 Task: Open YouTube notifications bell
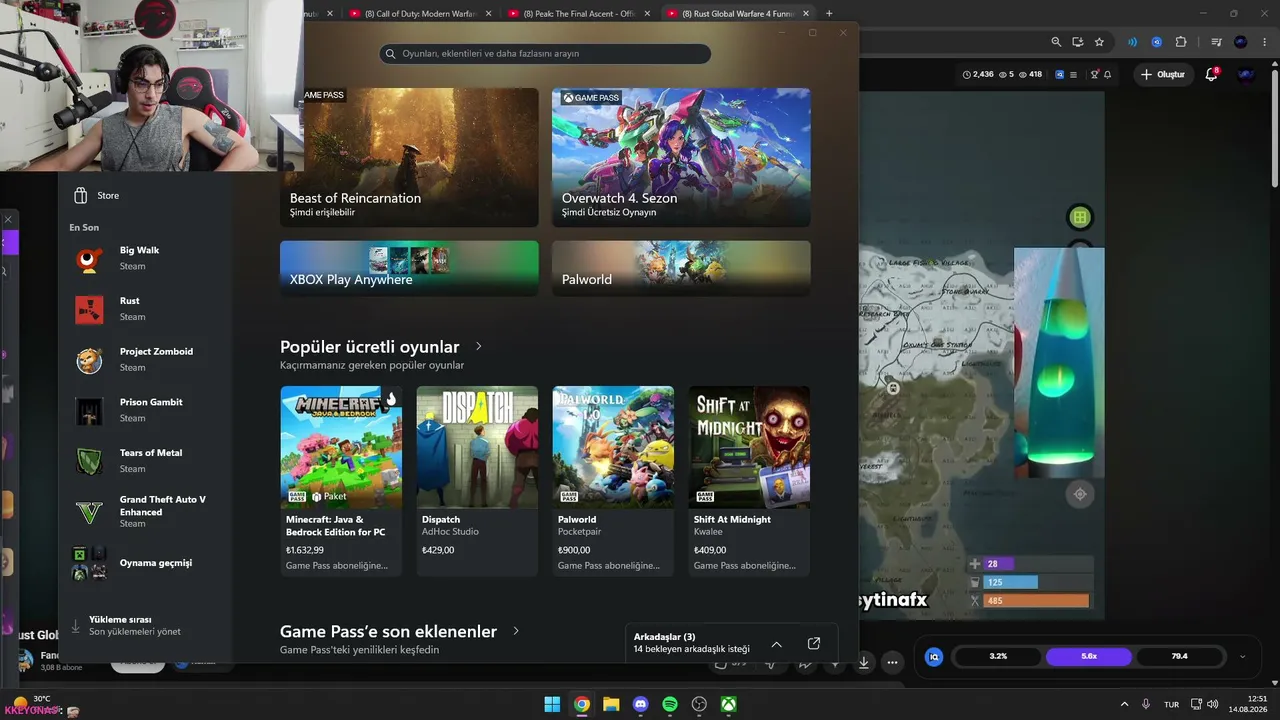pos(1211,74)
